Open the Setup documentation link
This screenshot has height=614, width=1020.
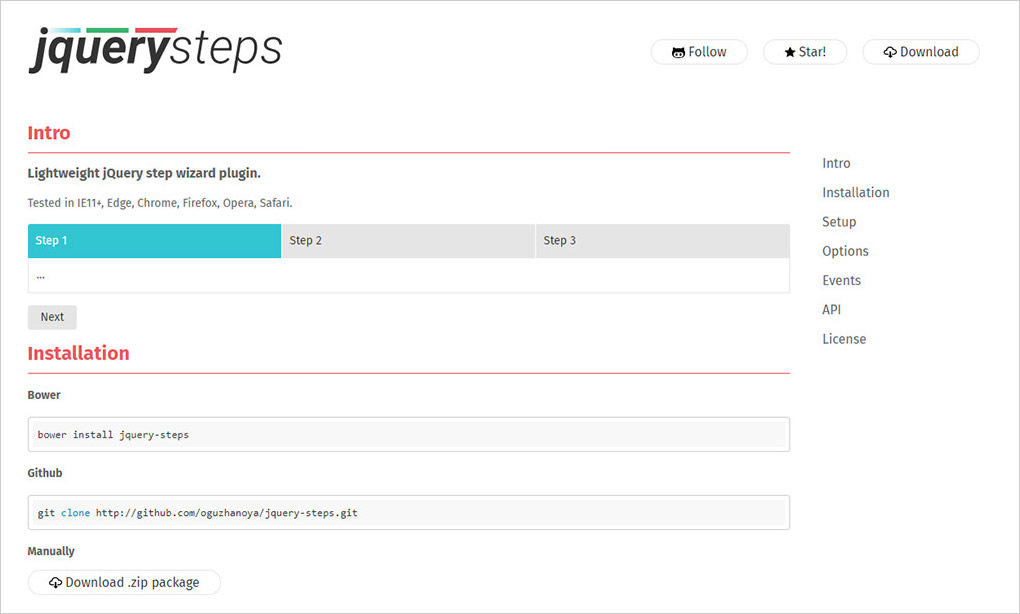(839, 221)
